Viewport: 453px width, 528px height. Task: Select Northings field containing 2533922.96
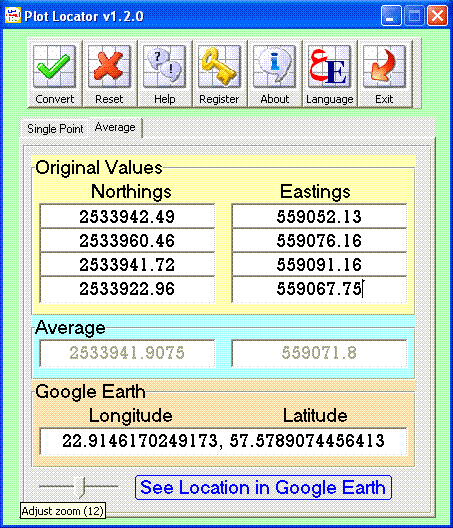click(x=127, y=289)
